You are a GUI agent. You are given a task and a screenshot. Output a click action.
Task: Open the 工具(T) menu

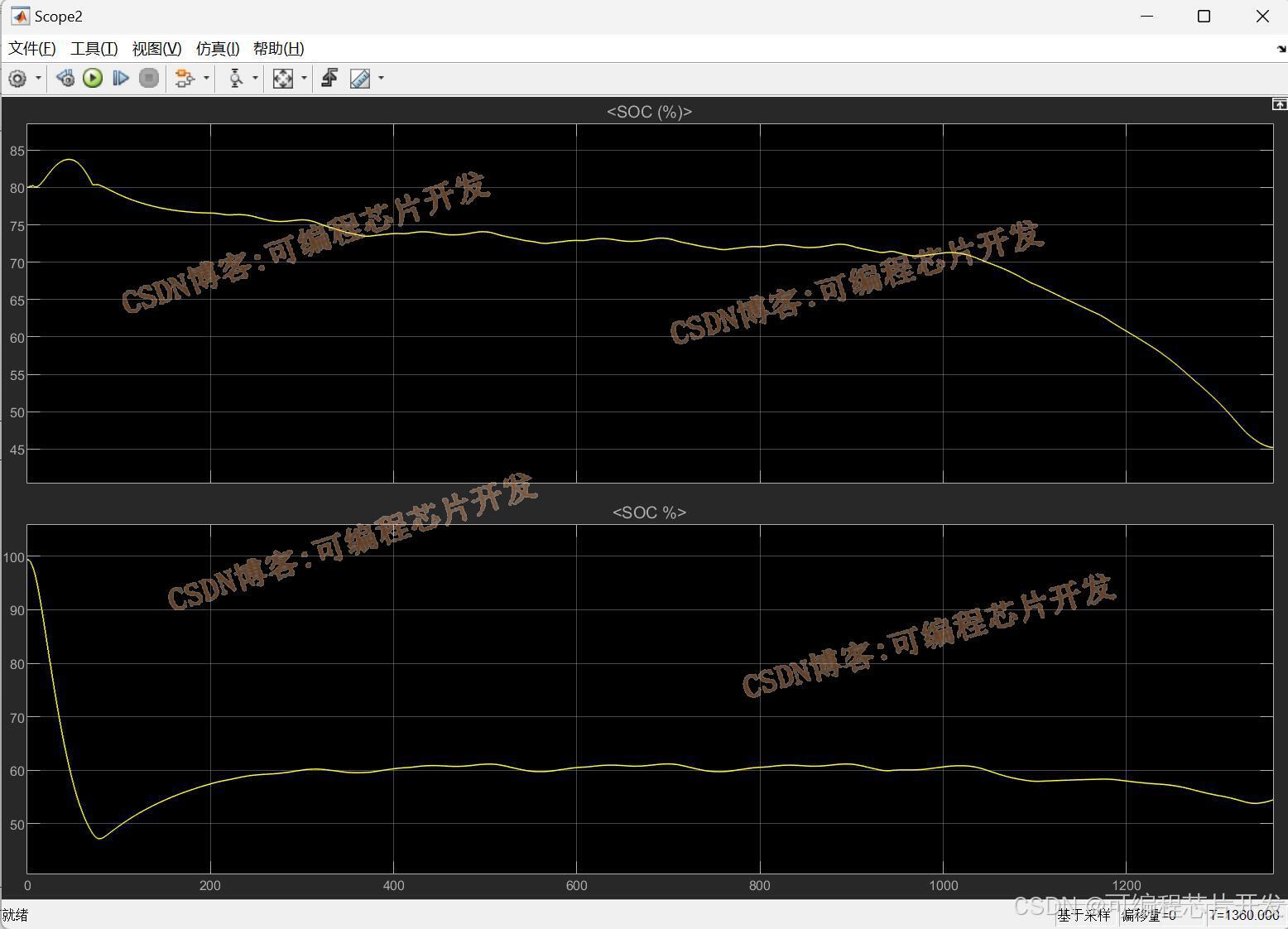point(94,49)
